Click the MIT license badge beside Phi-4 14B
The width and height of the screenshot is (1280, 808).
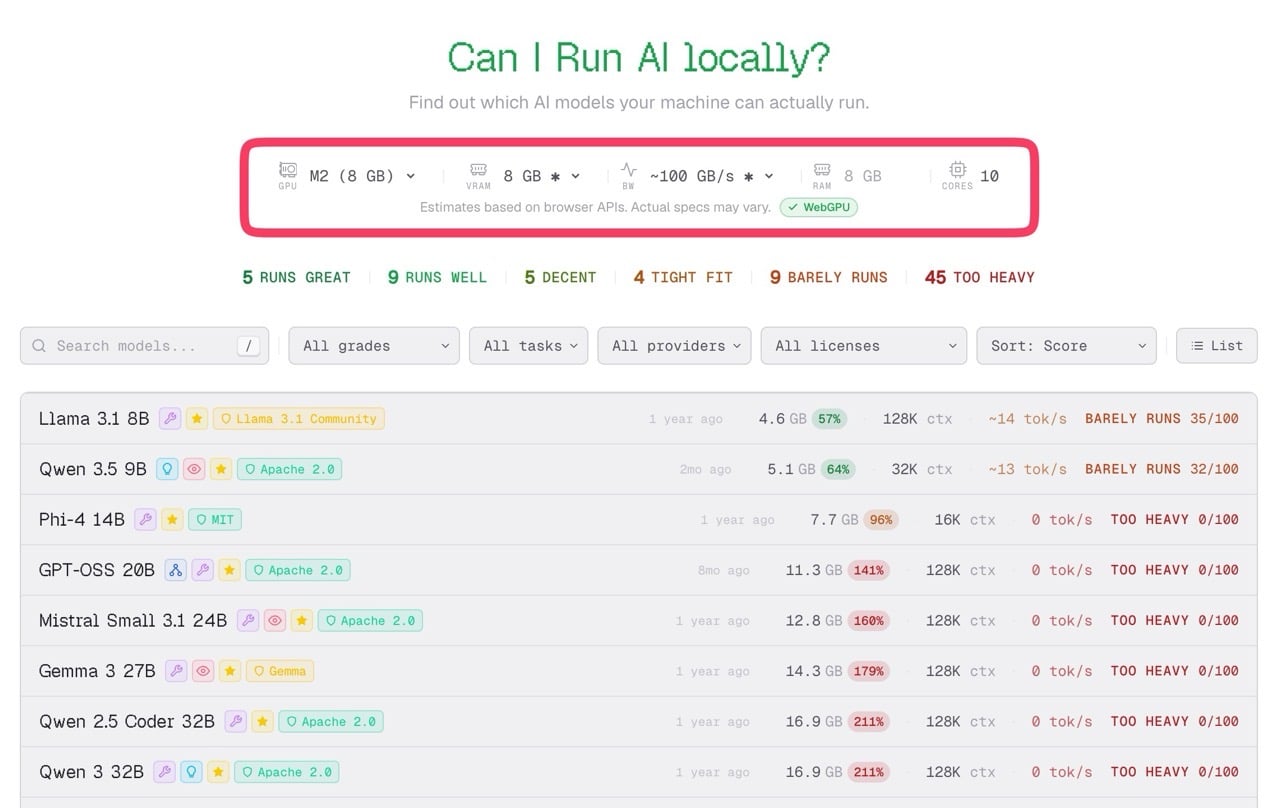click(x=215, y=519)
